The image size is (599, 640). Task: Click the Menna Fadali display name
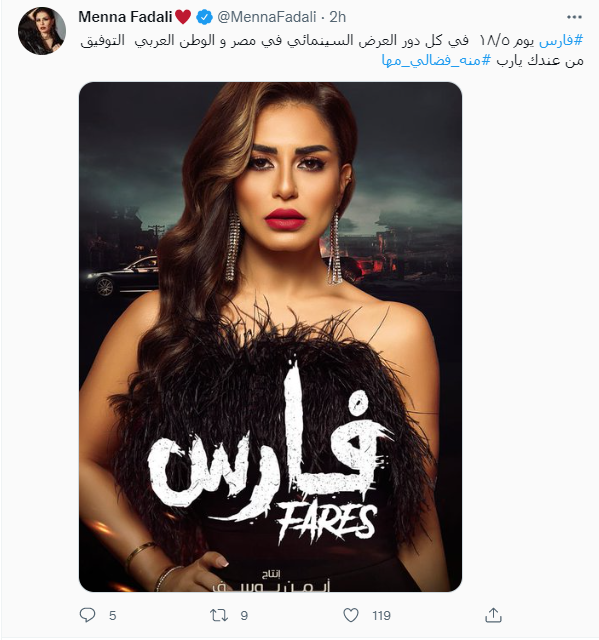(125, 17)
